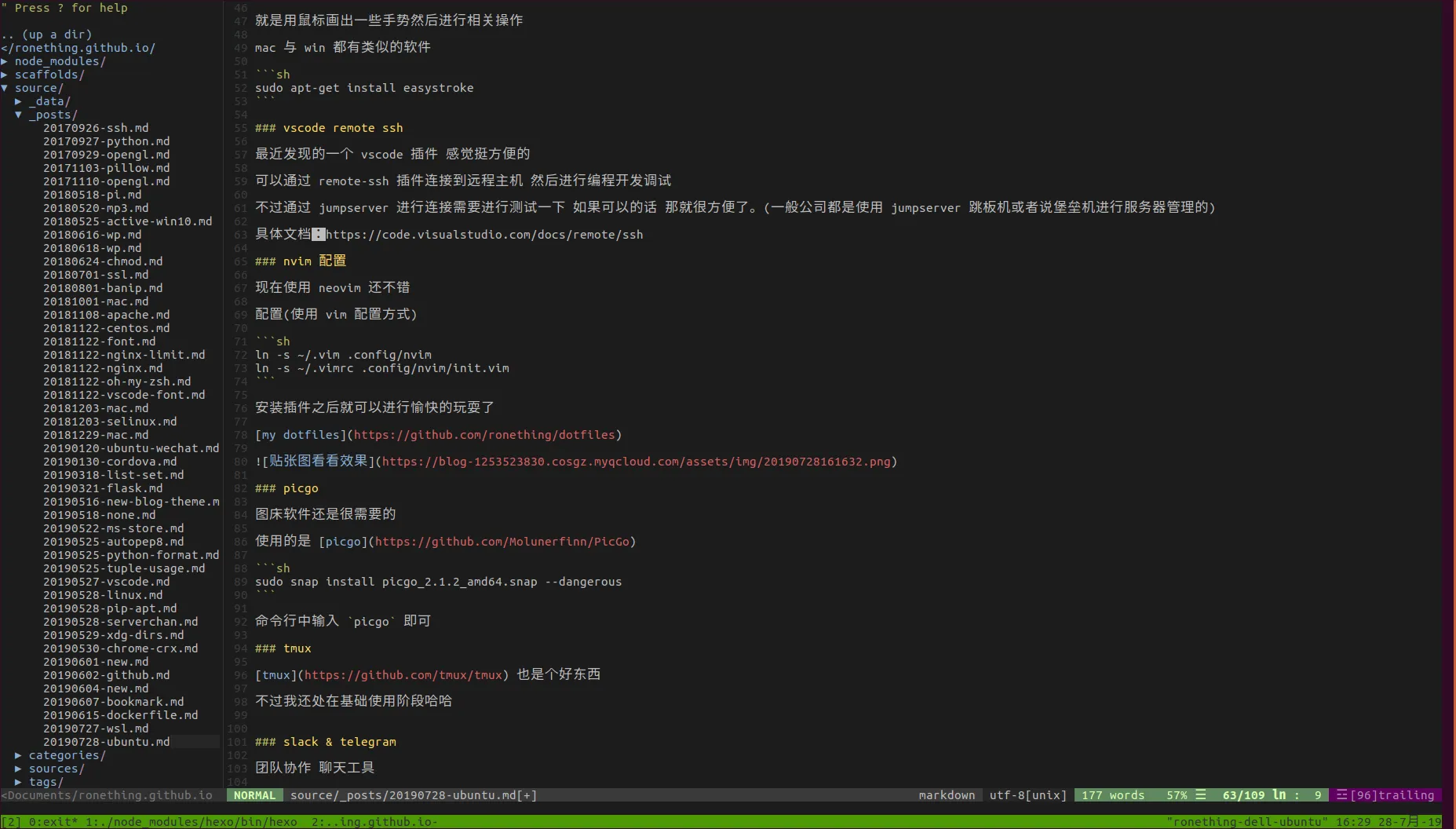Click the '### tmux' heading line
Viewport: 1456px width, 829px height.
[x=283, y=648]
